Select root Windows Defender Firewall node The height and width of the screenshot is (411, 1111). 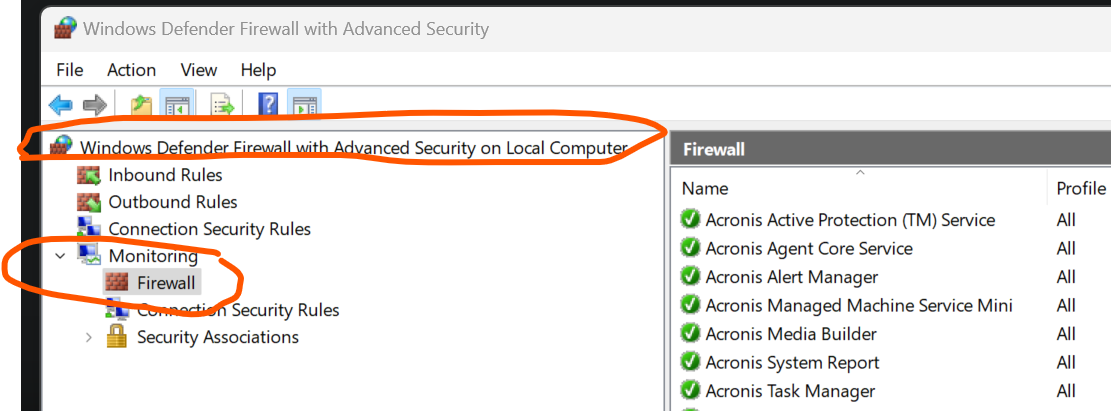(x=352, y=148)
